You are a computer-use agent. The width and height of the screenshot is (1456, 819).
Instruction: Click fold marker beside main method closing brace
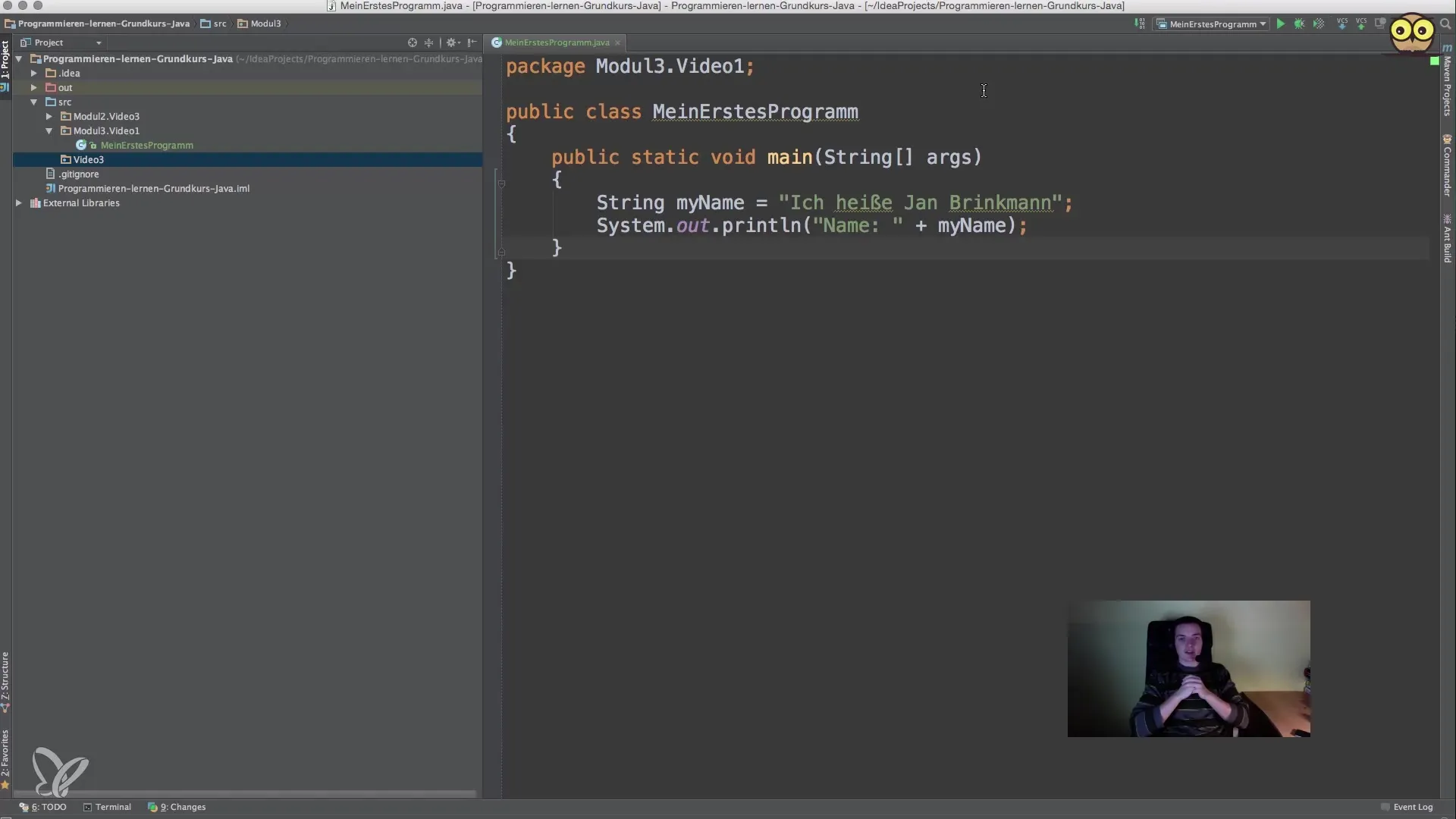pyautogui.click(x=501, y=251)
